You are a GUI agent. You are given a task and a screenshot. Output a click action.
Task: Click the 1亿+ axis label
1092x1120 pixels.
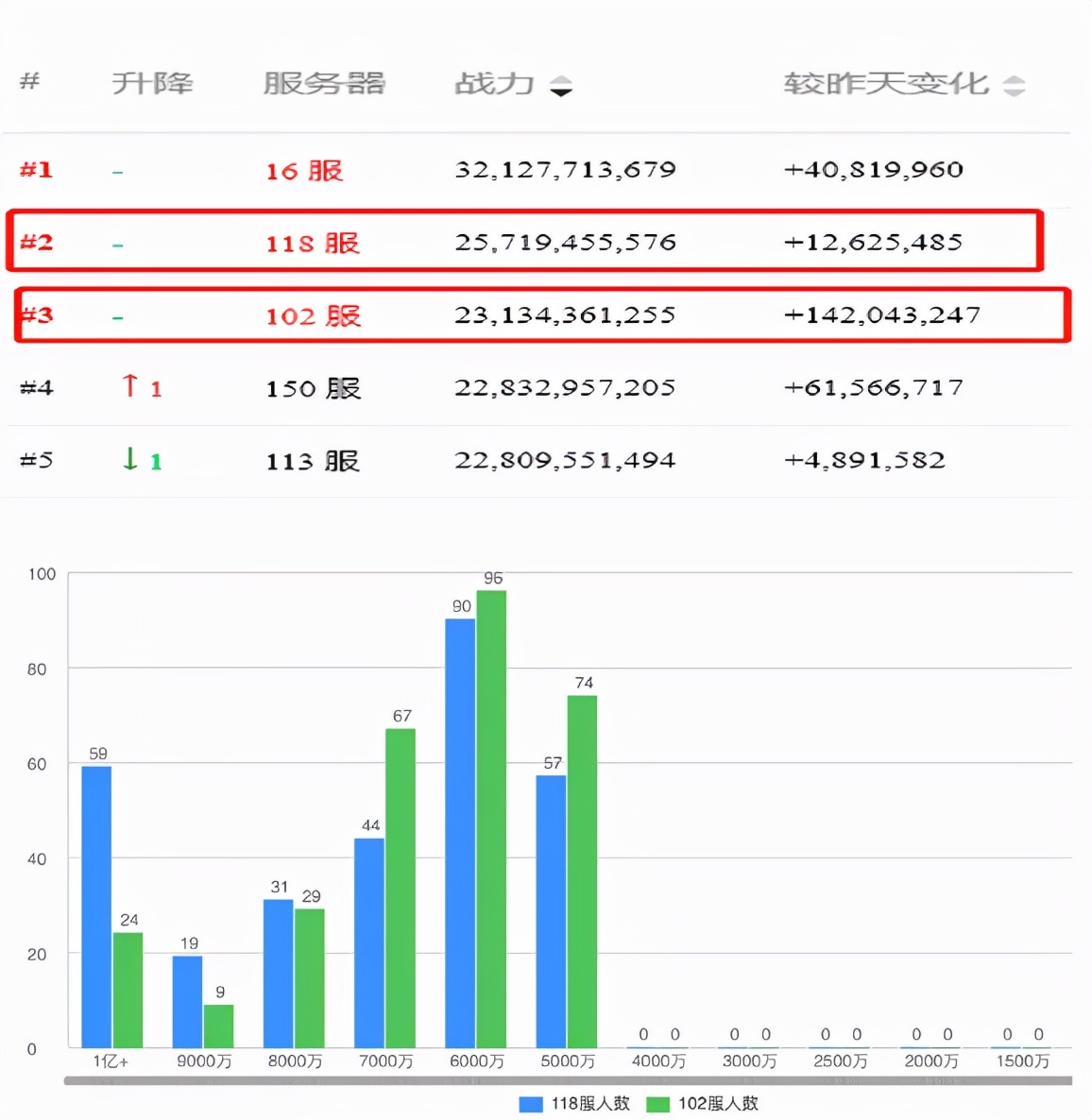111,1061
